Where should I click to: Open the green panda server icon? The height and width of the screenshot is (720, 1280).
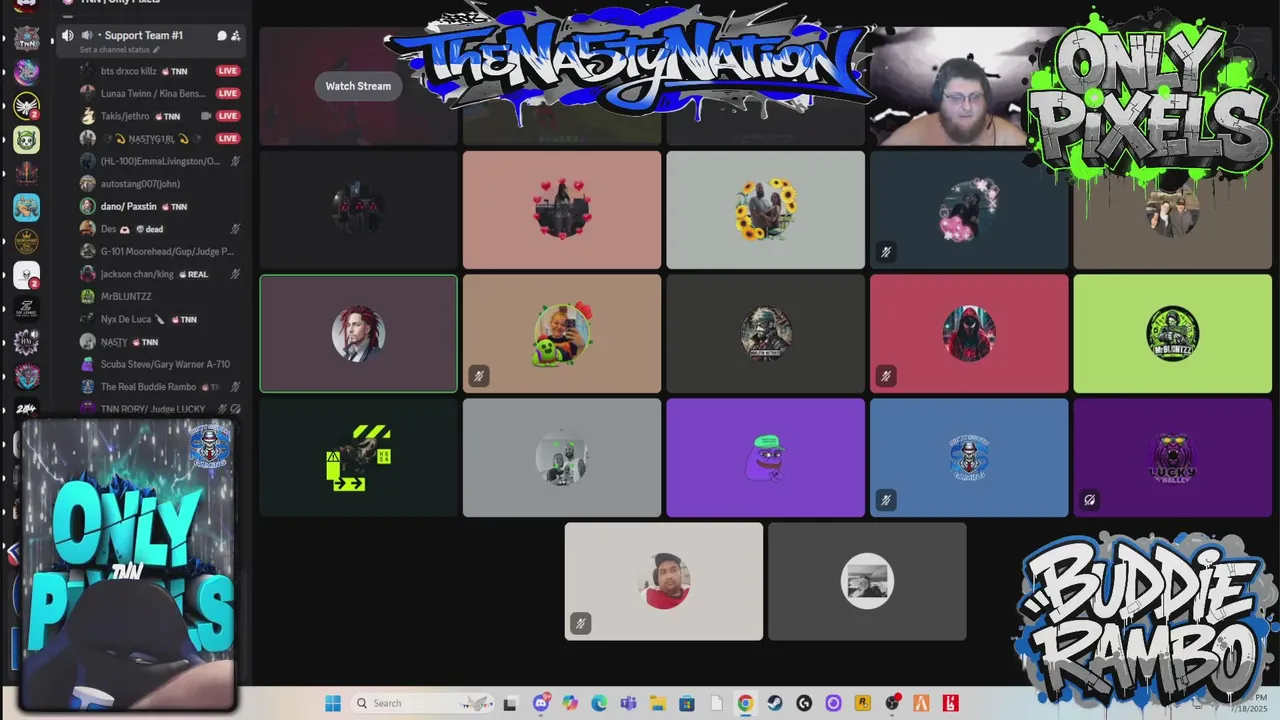[x=26, y=140]
